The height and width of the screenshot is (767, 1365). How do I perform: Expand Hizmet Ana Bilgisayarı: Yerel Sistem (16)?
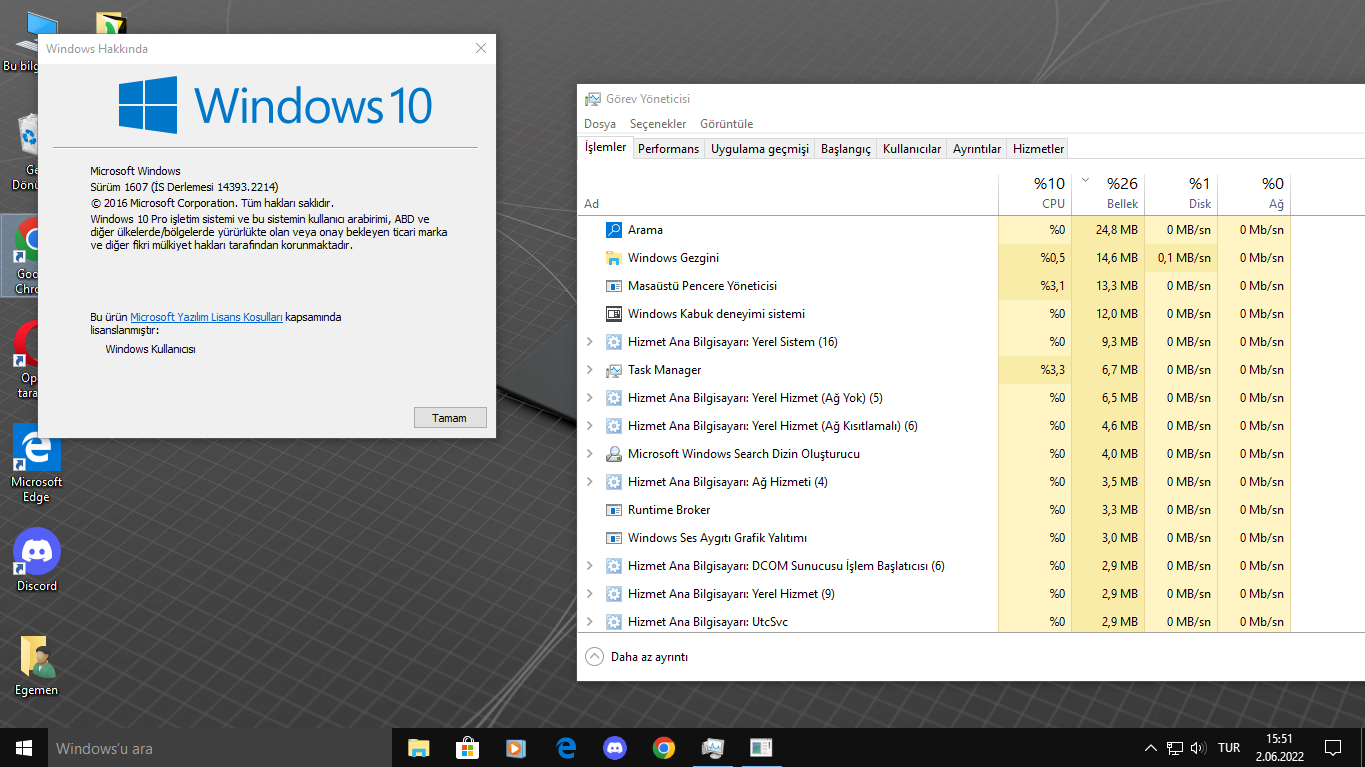589,342
